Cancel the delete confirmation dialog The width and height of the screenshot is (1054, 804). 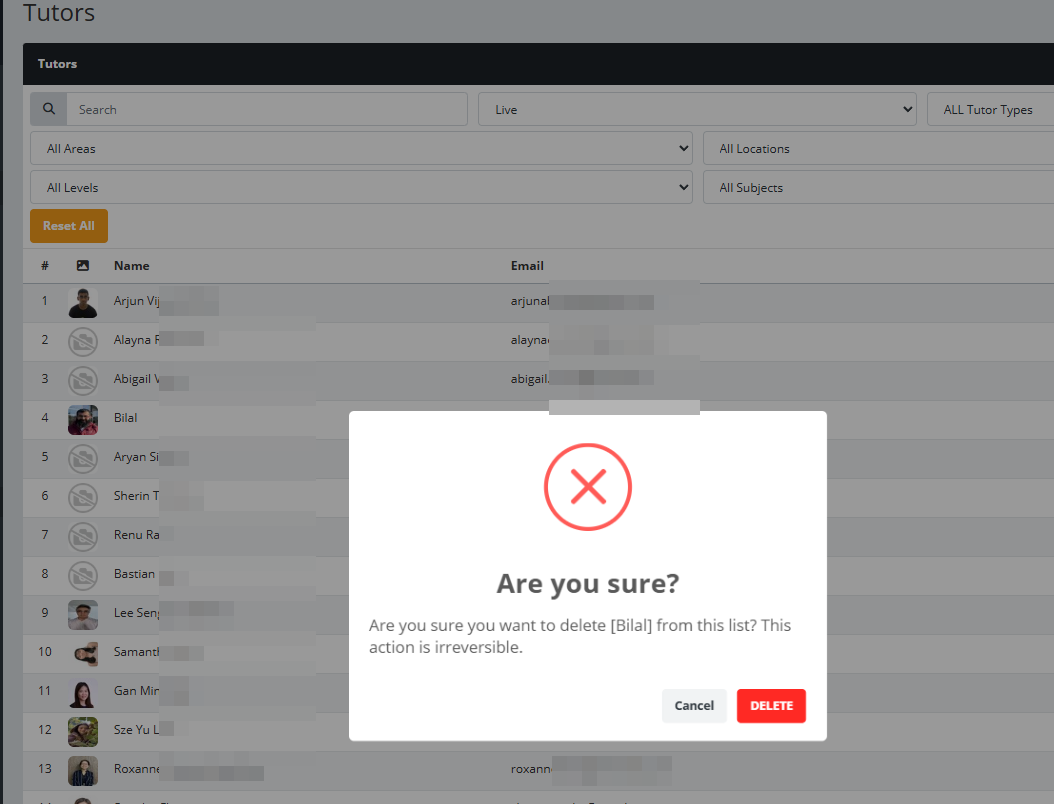694,706
